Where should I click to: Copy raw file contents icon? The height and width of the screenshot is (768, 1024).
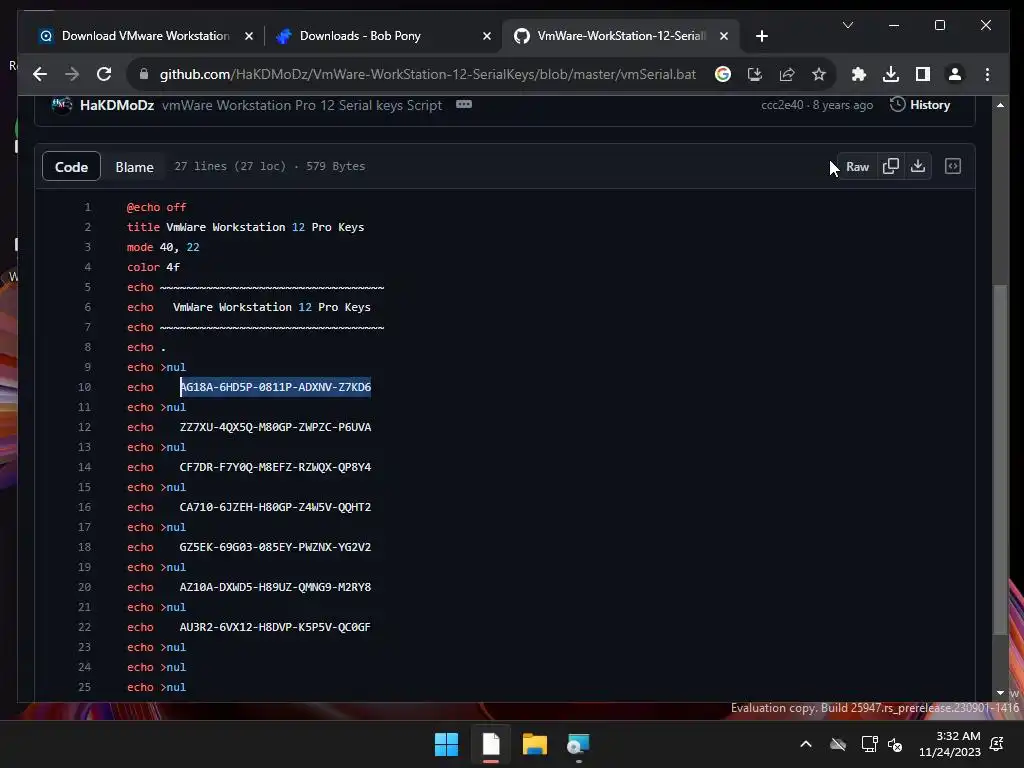[x=891, y=167]
